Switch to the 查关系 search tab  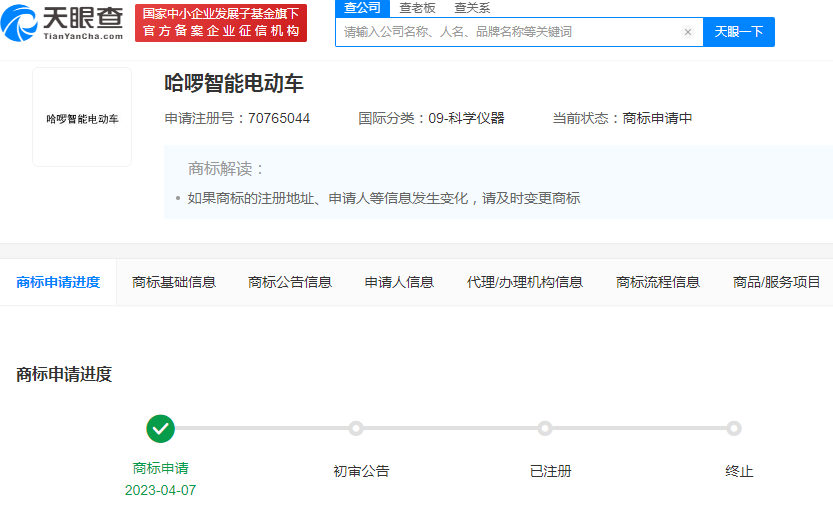pos(472,8)
